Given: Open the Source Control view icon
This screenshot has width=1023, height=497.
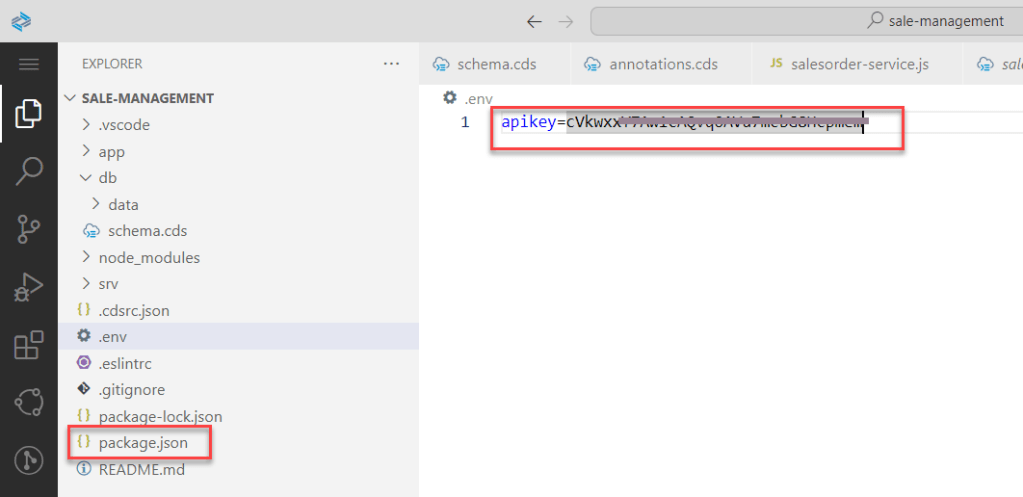Looking at the screenshot, I should [x=28, y=230].
